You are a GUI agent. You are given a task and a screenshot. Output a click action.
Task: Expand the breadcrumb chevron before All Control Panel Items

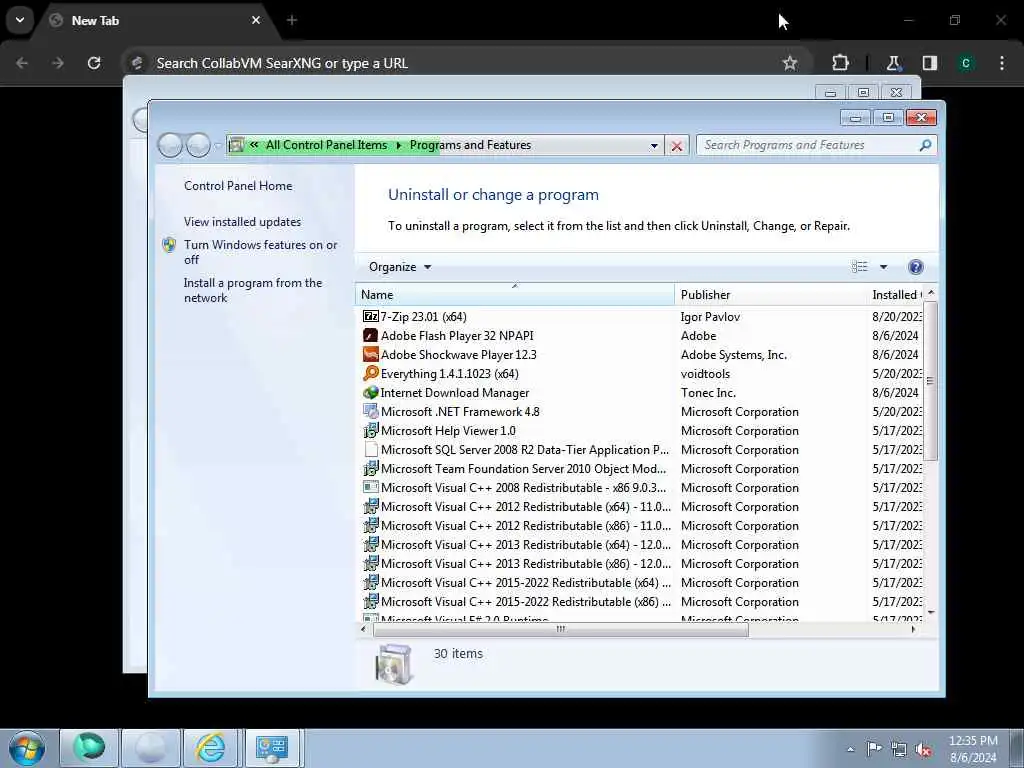pyautogui.click(x=253, y=145)
